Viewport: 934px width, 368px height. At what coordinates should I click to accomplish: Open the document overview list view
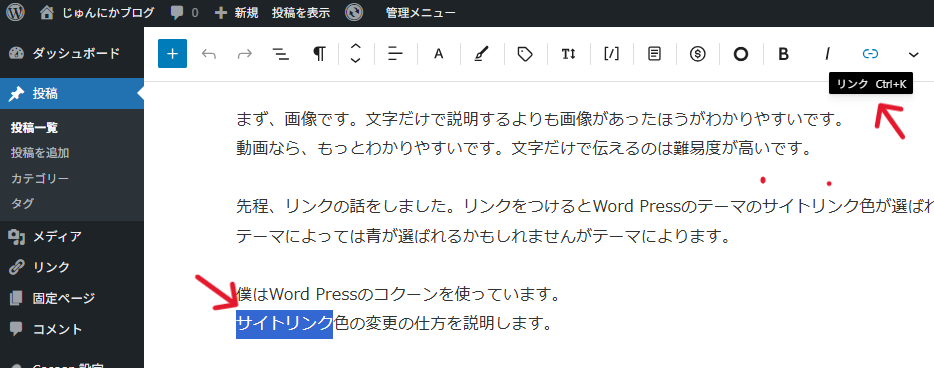281,54
